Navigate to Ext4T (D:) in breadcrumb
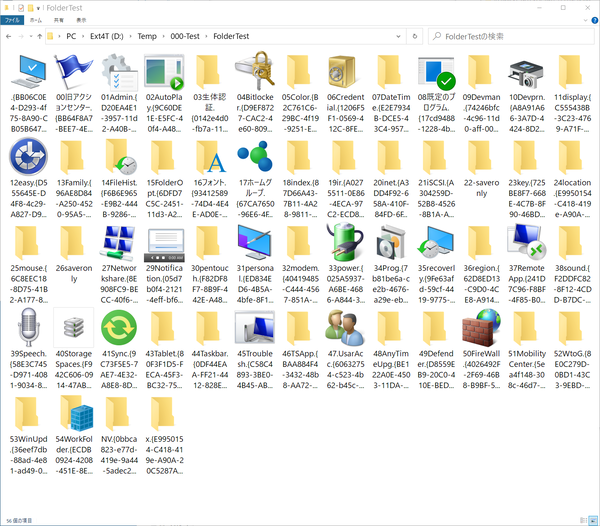The width and height of the screenshot is (600, 526). coord(107,36)
